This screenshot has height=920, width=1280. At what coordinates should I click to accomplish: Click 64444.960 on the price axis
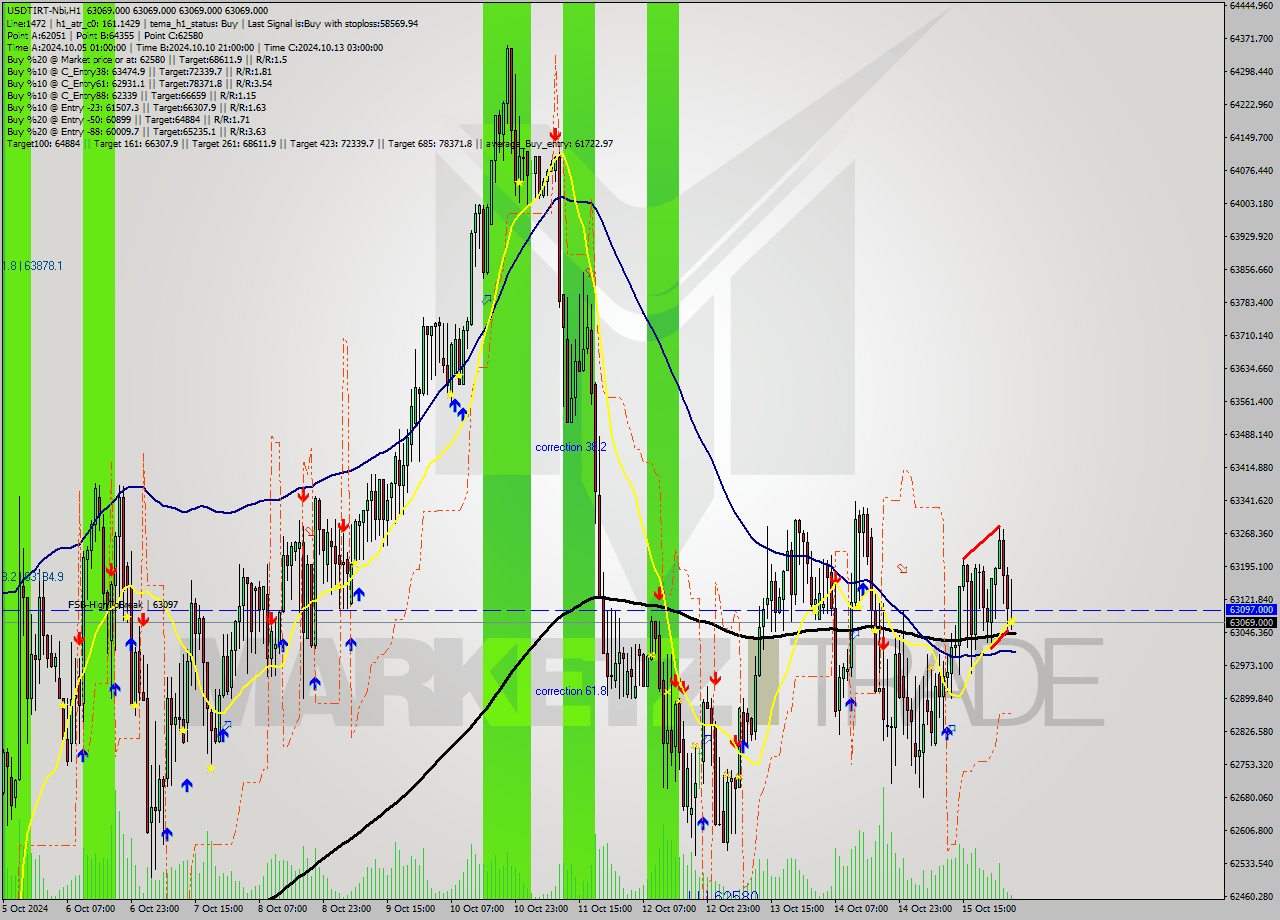click(x=1252, y=5)
